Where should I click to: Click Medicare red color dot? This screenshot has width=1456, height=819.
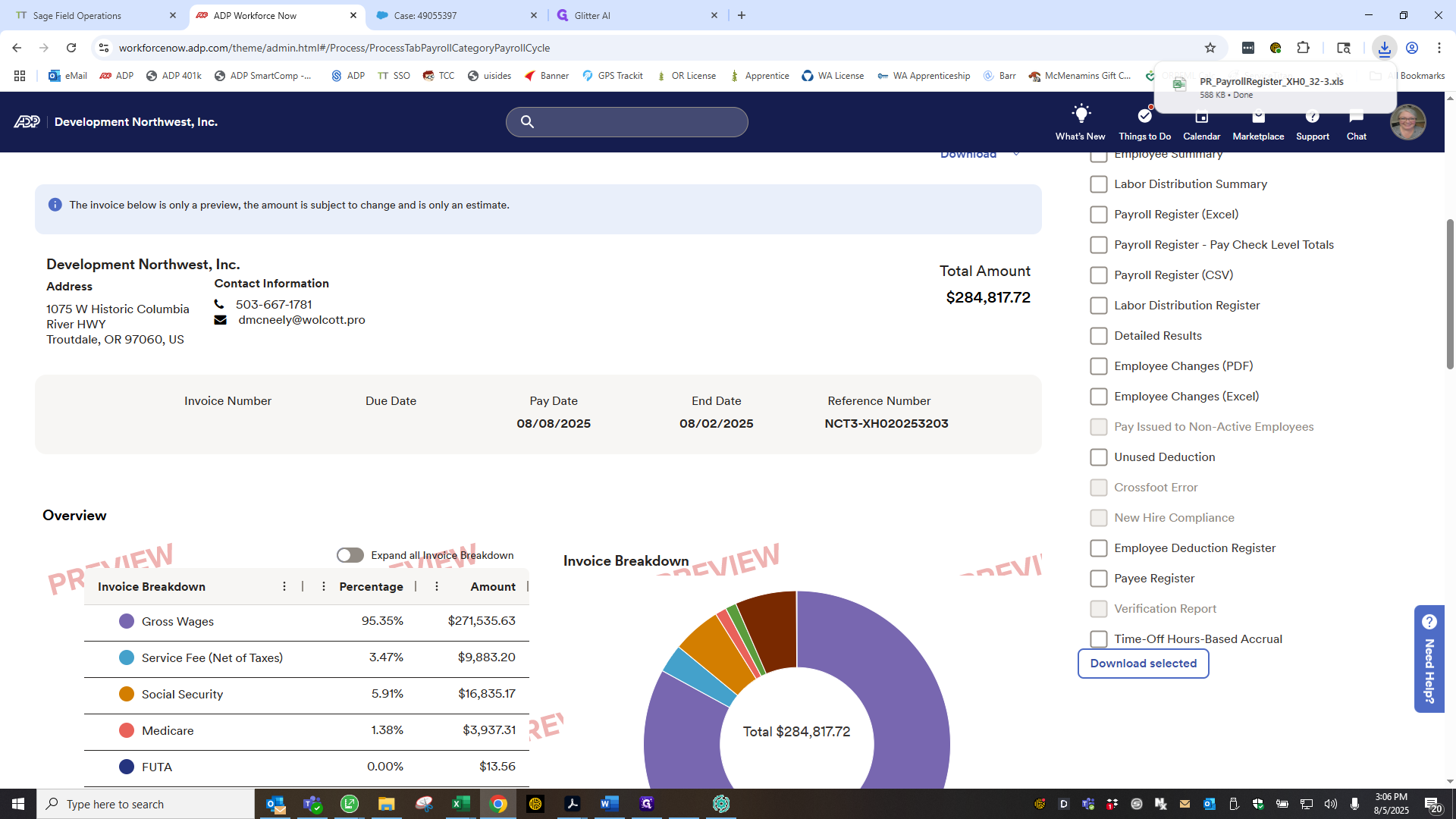click(127, 731)
